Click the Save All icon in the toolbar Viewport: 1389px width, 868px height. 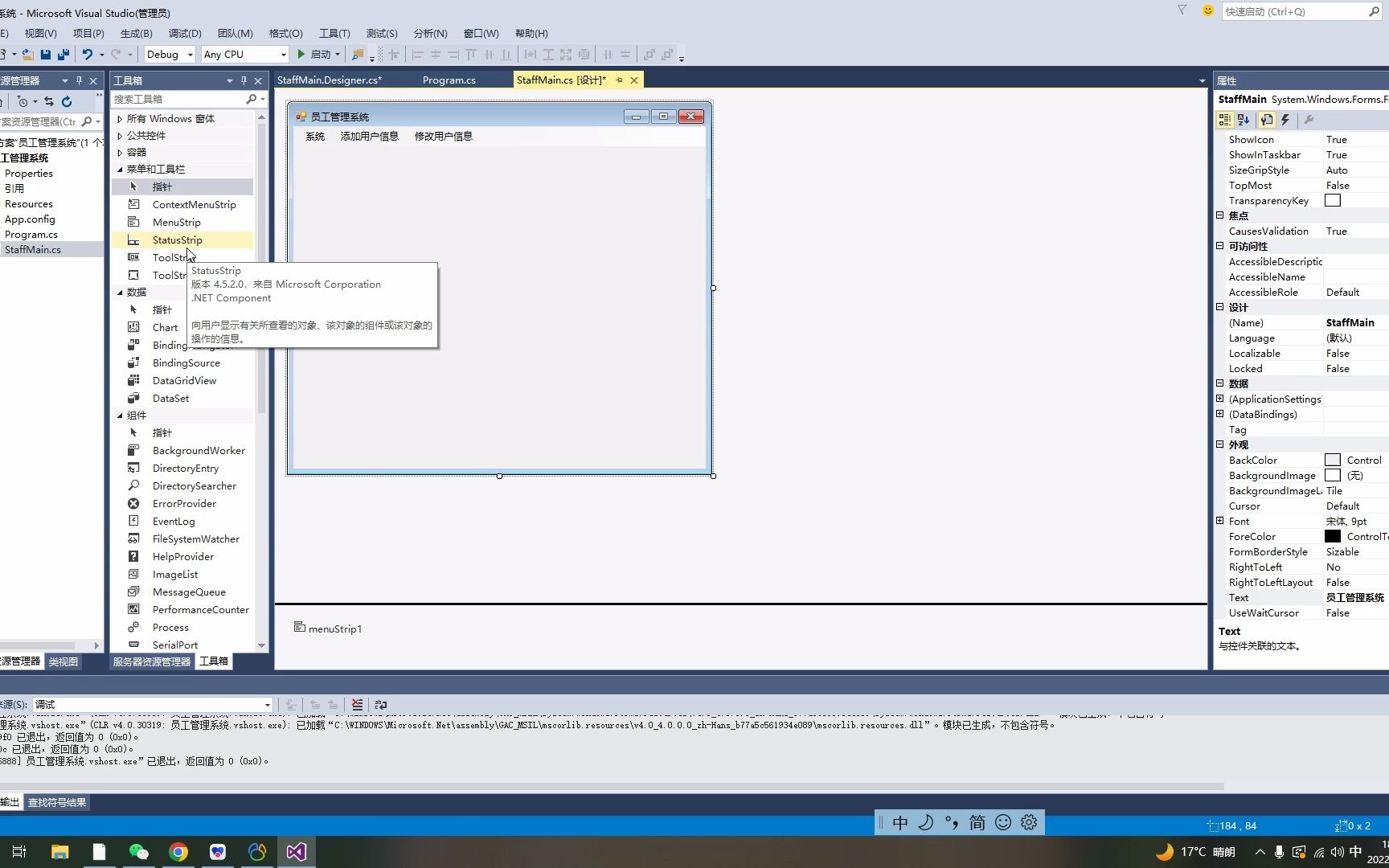coord(64,55)
